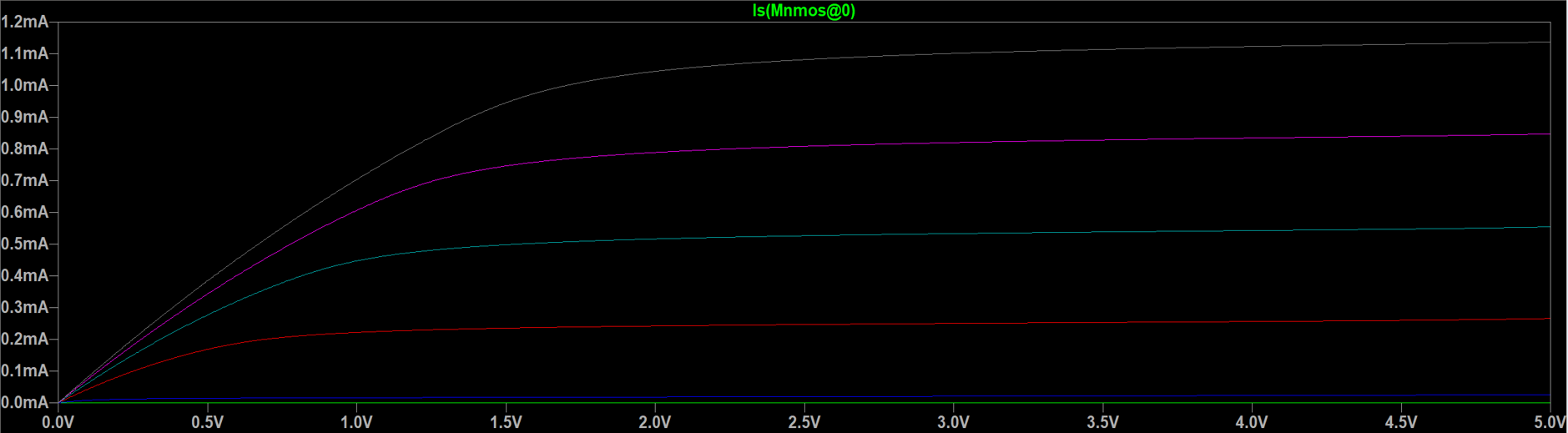Screen dimensions: 1568x433
Task: Click the 0.8mA y-axis label
Action: pos(24,149)
